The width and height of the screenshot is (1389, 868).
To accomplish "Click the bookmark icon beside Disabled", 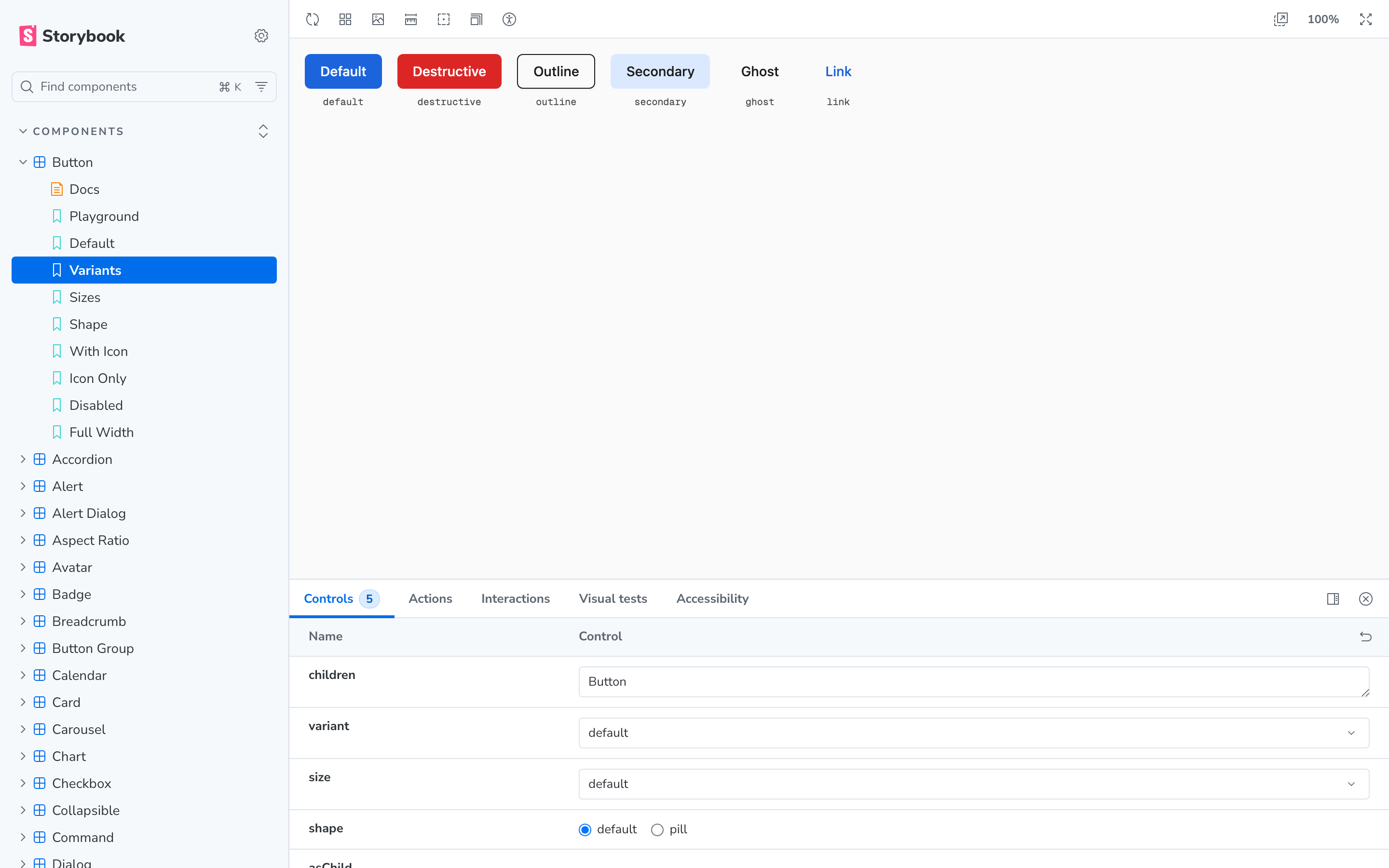I will 57,405.
